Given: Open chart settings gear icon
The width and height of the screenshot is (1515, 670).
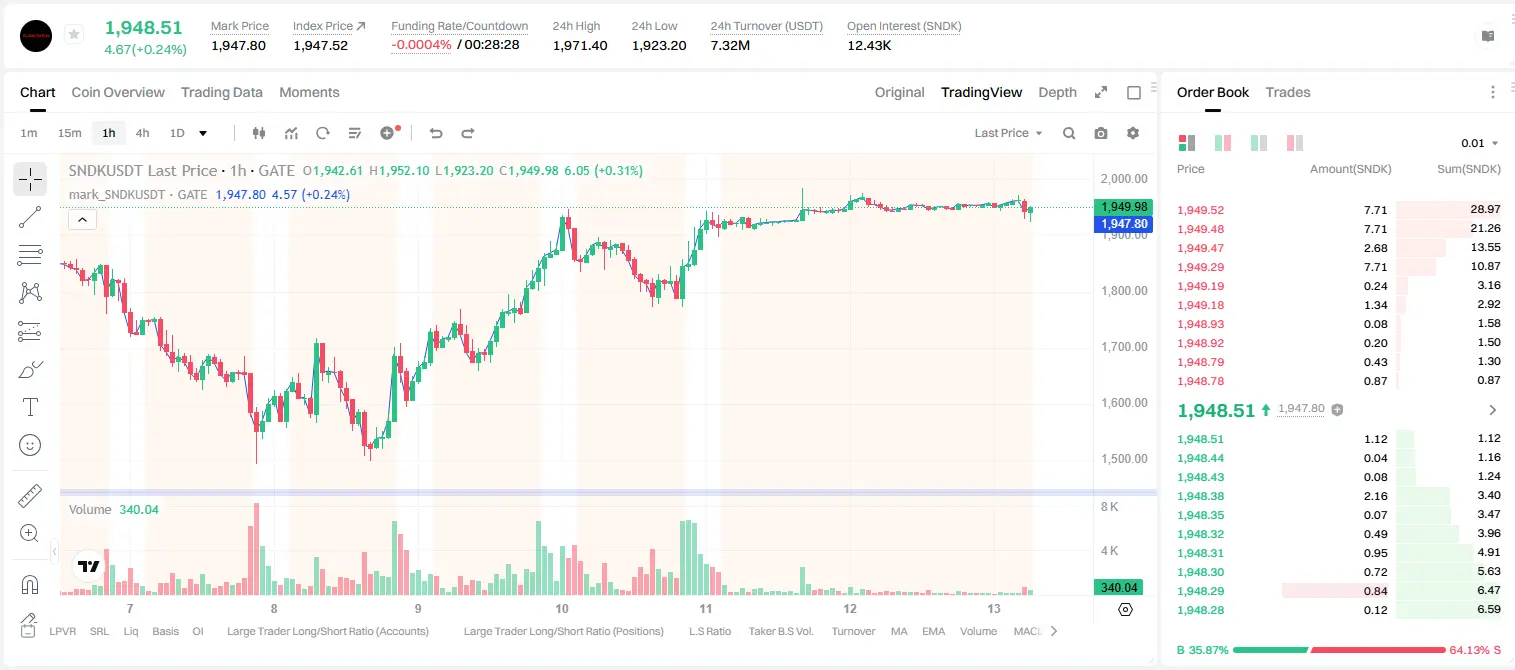Looking at the screenshot, I should [1133, 133].
